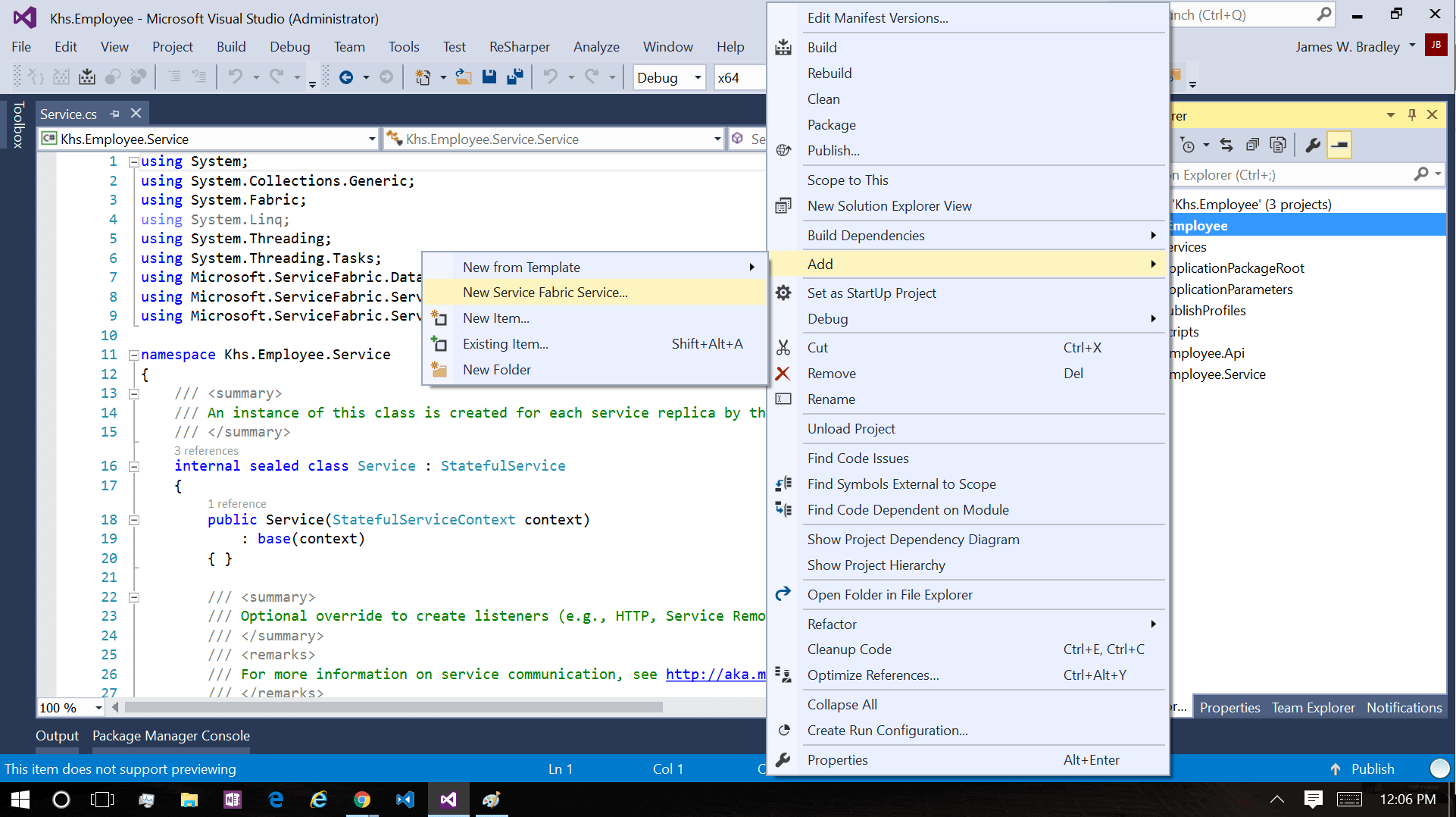This screenshot has width=1456, height=817.
Task: Click the Task View taskbar icon
Action: click(x=102, y=800)
